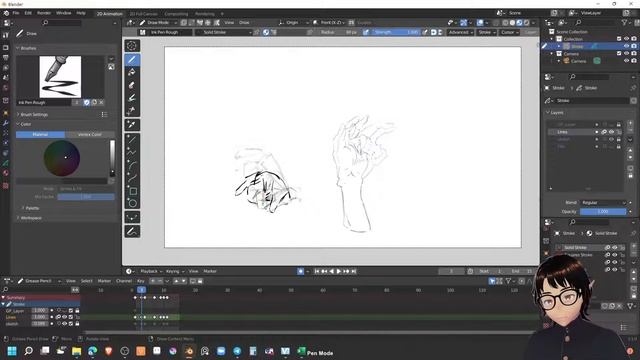Open the Cursor options popover in header
Image resolution: width=640 pixels, height=360 pixels.
509,32
